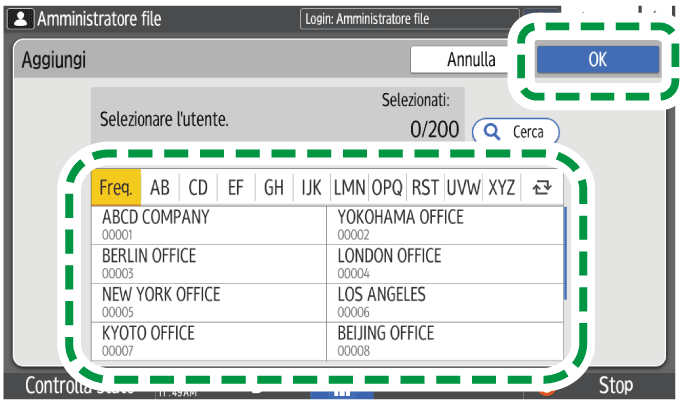Switch to the CD tab
The height and width of the screenshot is (404, 691).
point(198,188)
